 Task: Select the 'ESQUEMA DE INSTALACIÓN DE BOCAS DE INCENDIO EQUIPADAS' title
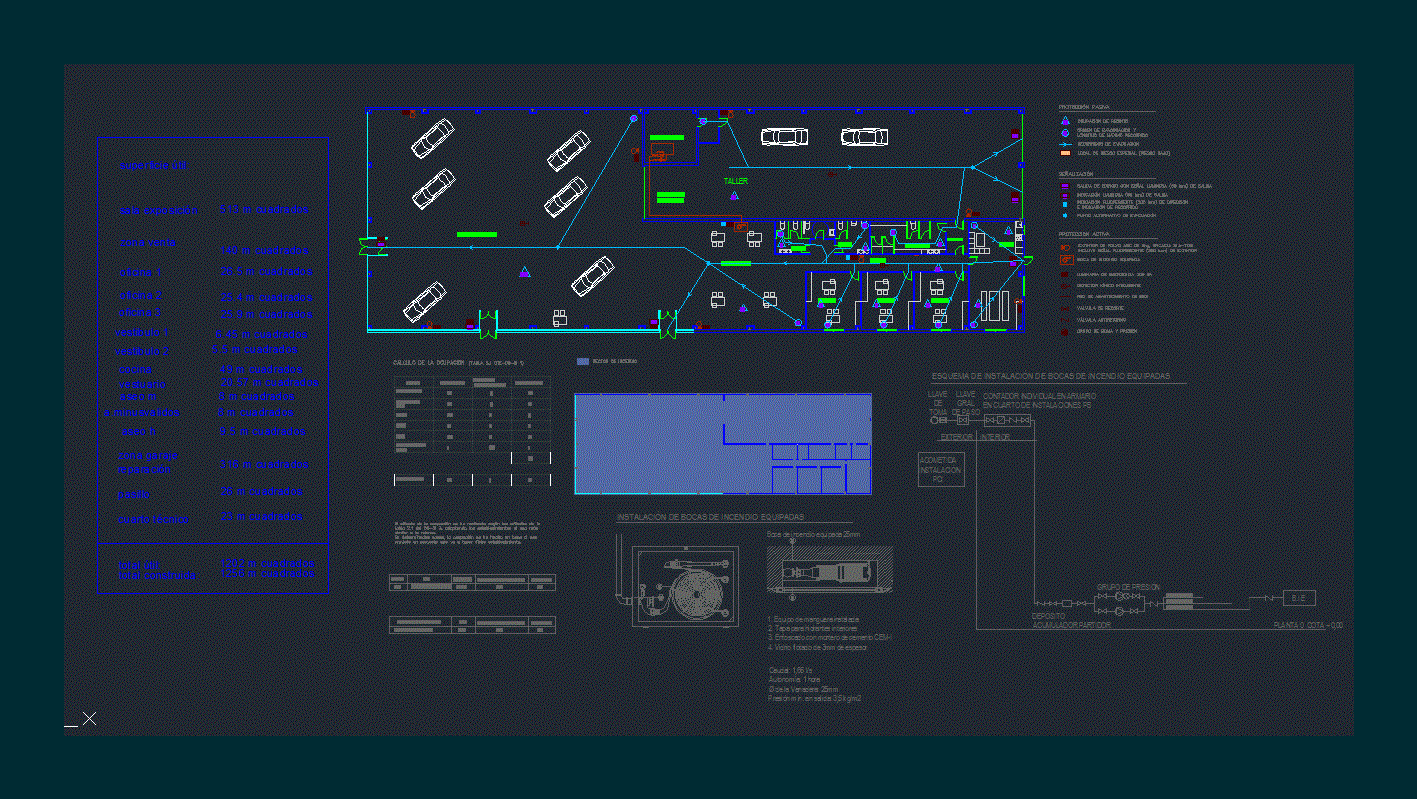1050,376
